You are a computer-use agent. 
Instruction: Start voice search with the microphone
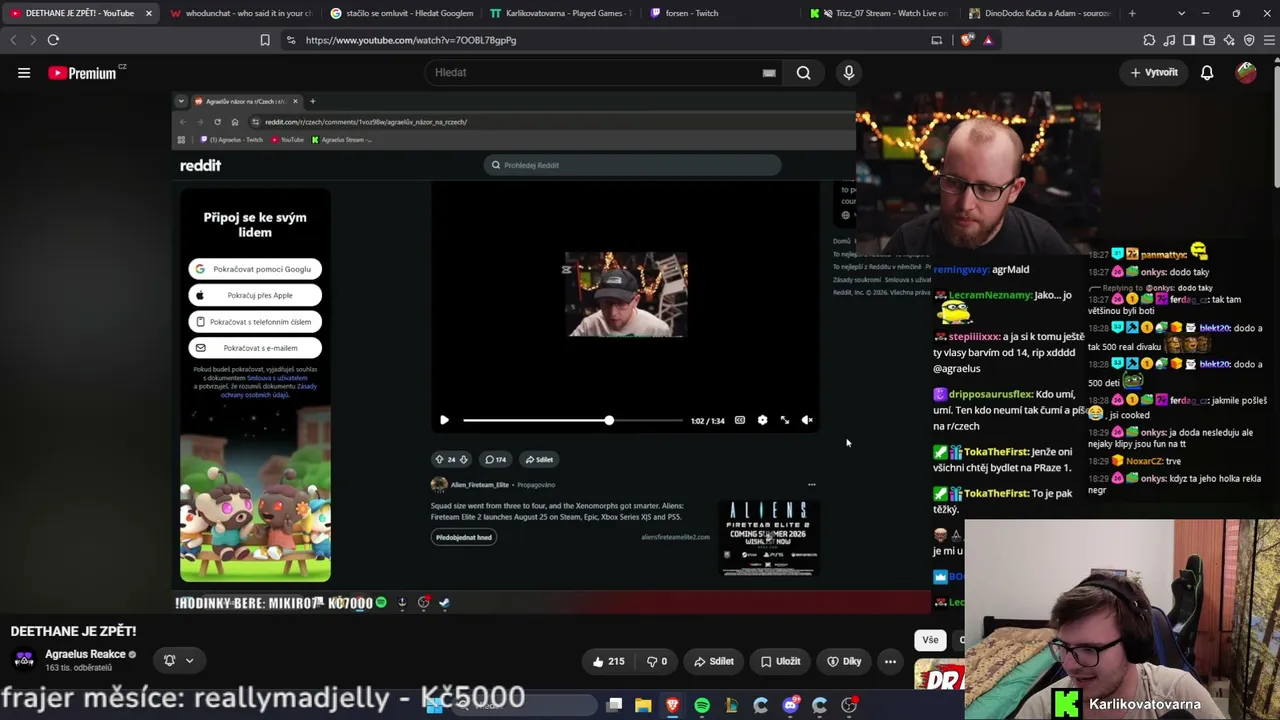pyautogui.click(x=849, y=73)
